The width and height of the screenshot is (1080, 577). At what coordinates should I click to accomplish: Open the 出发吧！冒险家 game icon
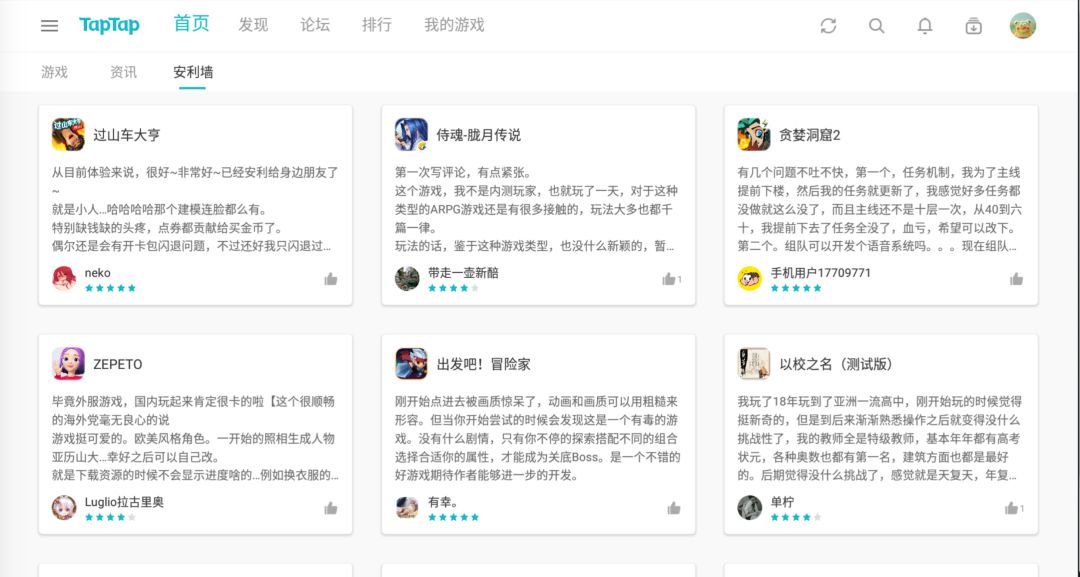tap(411, 364)
